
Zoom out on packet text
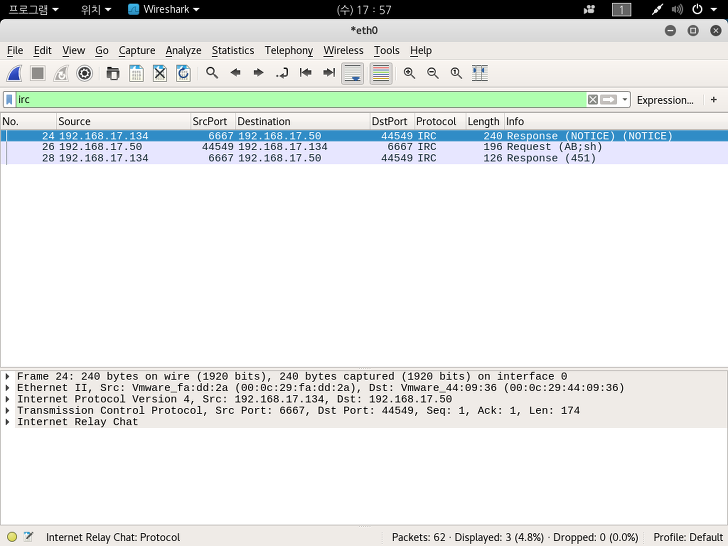click(x=433, y=73)
